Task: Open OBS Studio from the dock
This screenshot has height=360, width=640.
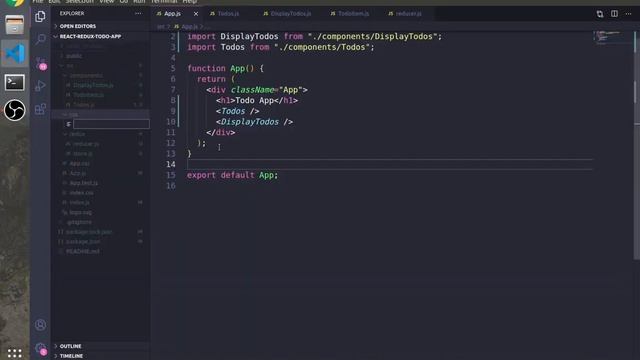Action: (15, 110)
